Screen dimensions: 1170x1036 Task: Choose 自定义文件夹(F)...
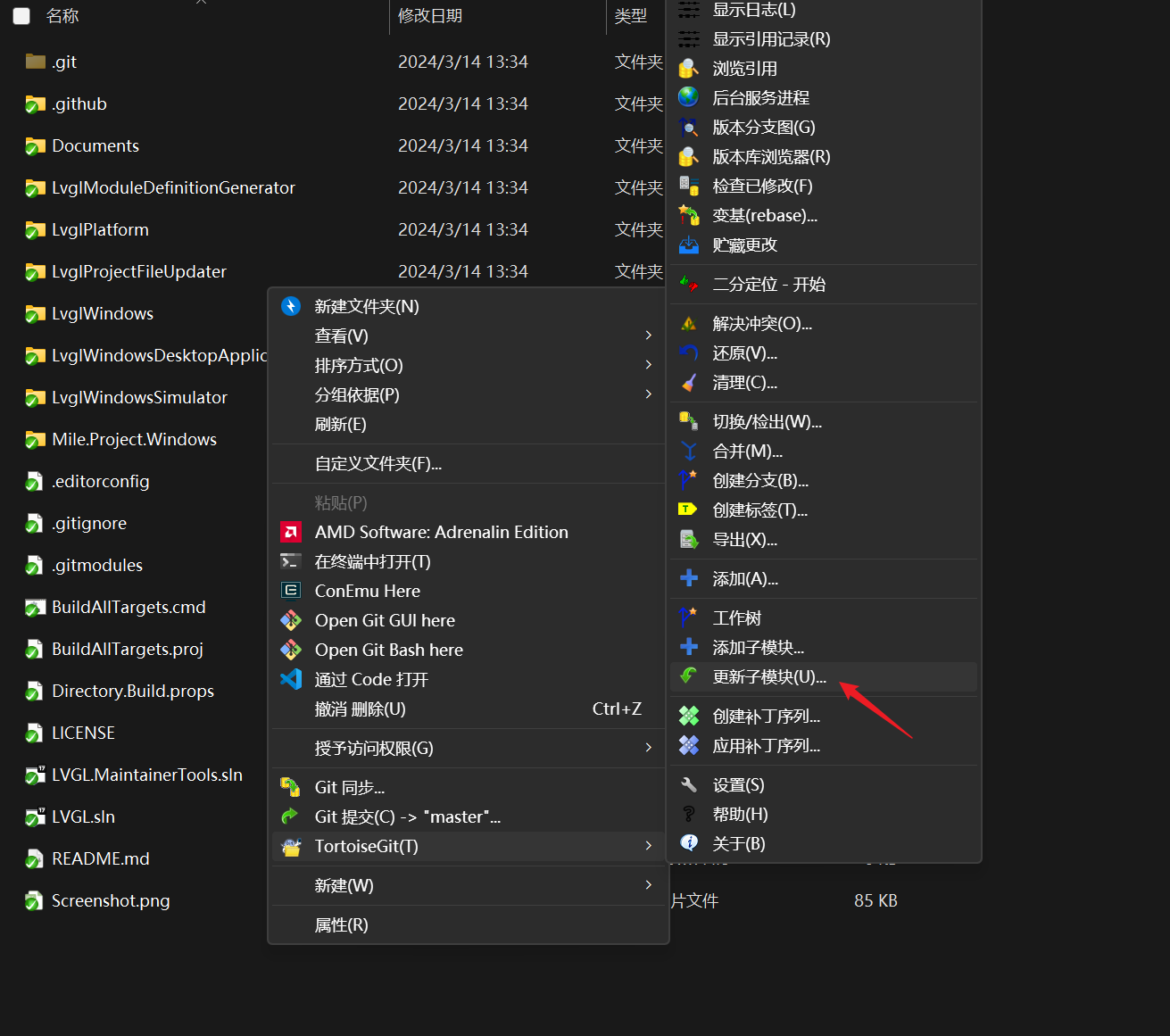(x=469, y=464)
